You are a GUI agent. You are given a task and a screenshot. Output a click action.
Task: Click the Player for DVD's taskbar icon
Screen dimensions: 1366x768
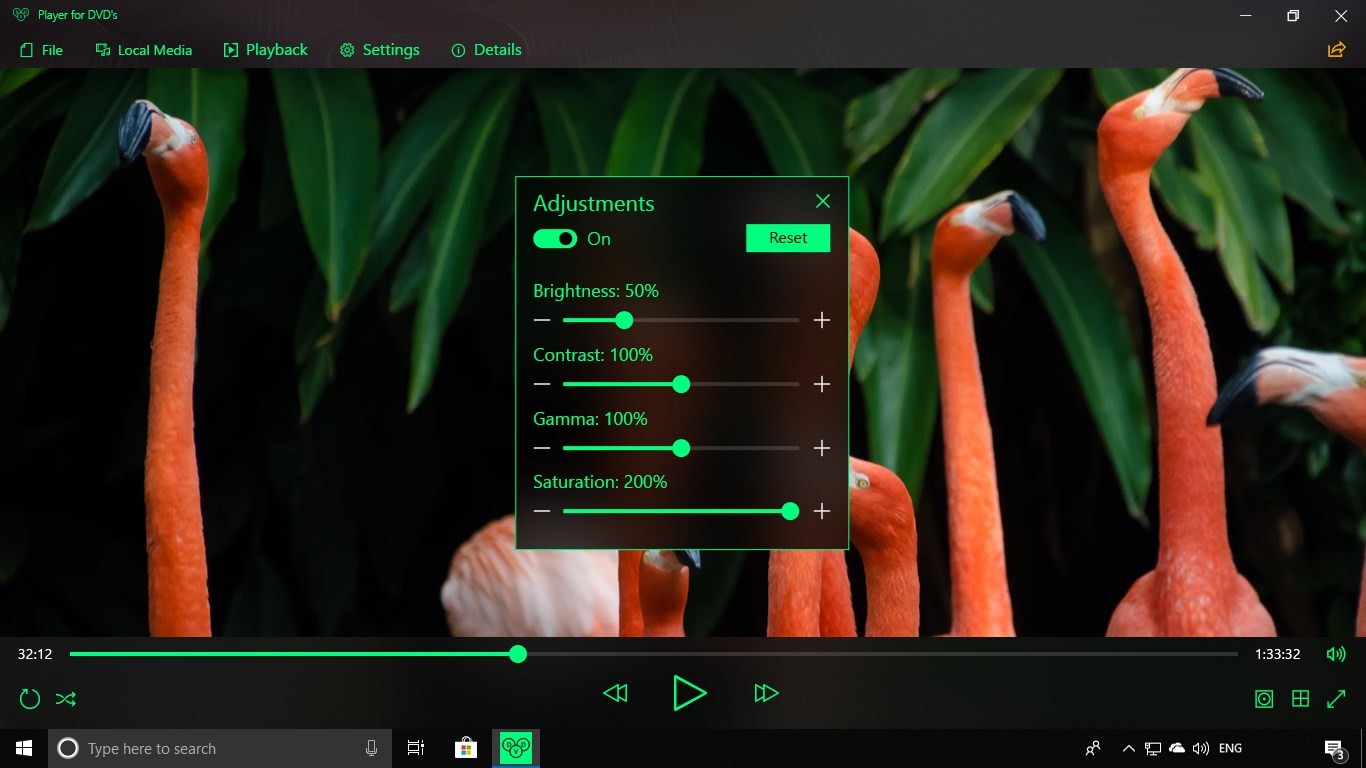(x=515, y=747)
